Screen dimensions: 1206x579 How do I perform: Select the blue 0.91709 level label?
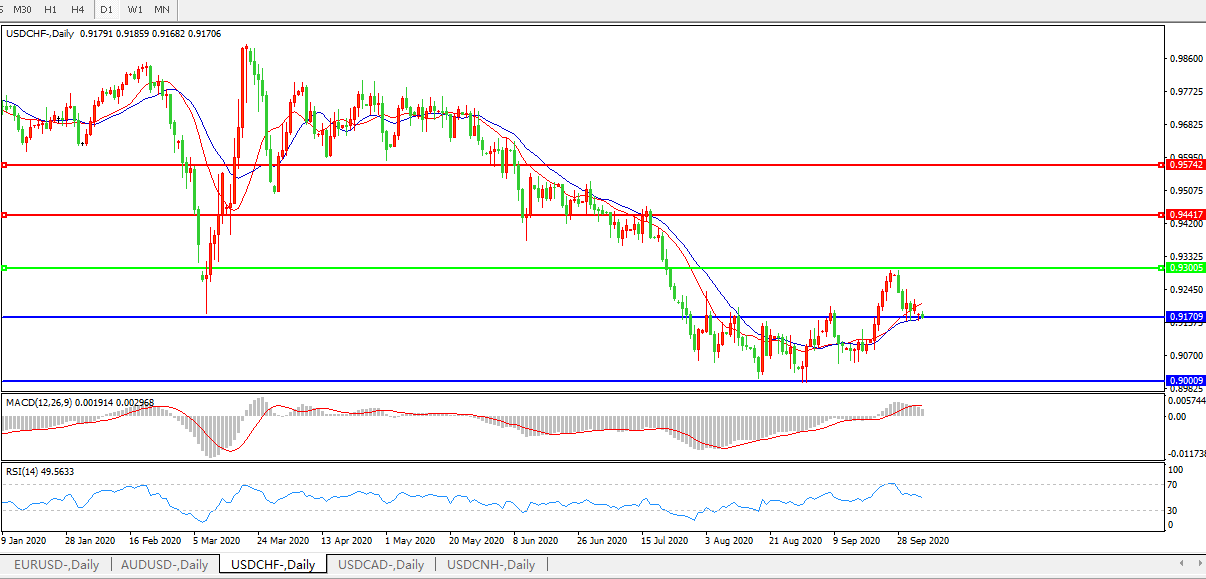tap(1185, 317)
